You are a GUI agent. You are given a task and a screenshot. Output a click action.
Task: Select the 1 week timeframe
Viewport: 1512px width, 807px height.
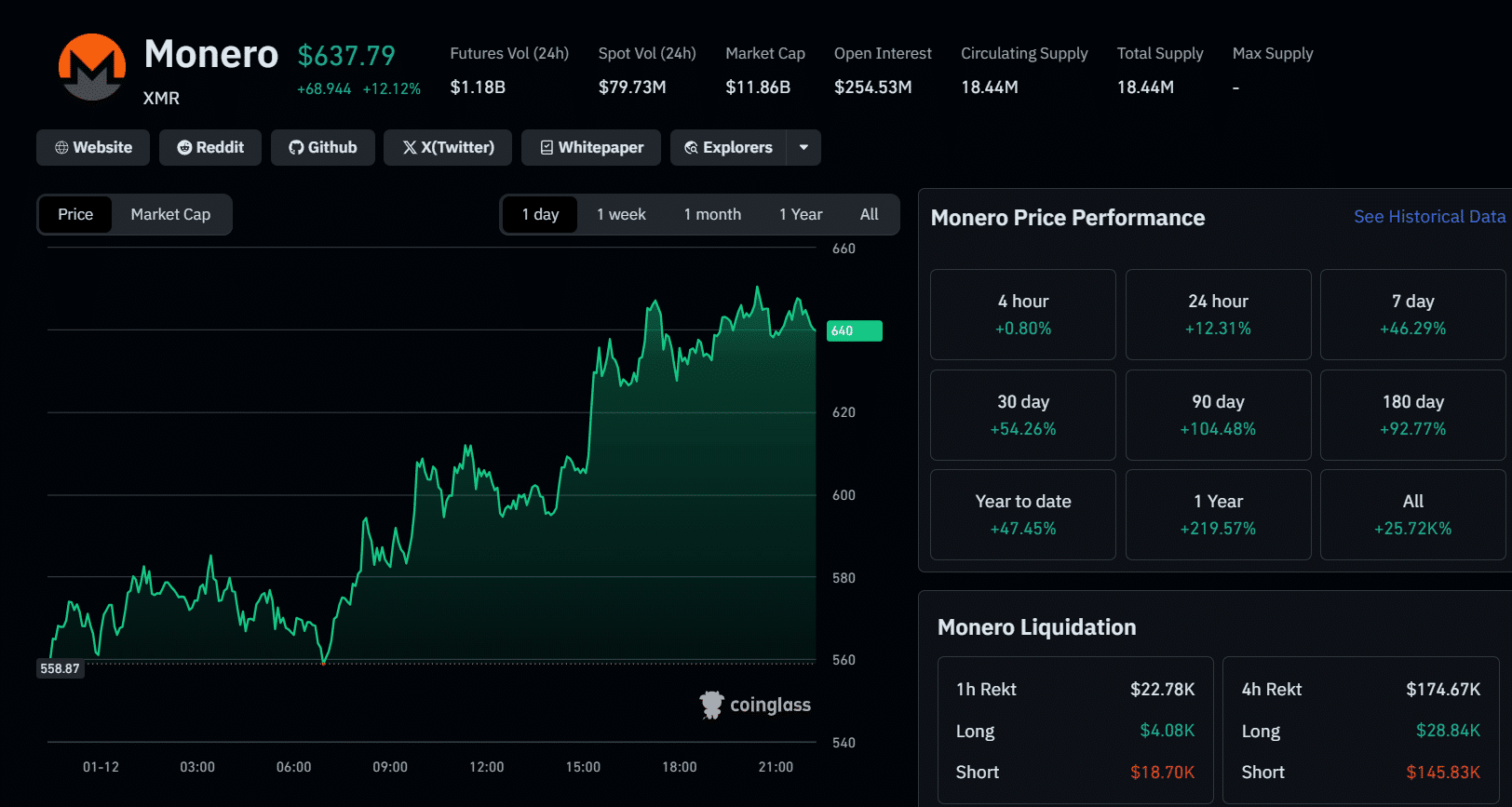621,214
